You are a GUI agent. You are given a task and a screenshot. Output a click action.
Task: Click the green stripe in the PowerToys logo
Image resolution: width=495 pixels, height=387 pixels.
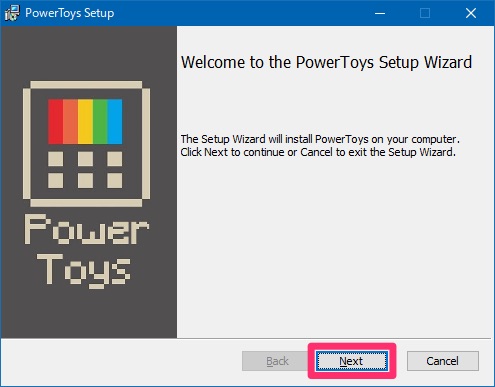click(x=100, y=122)
